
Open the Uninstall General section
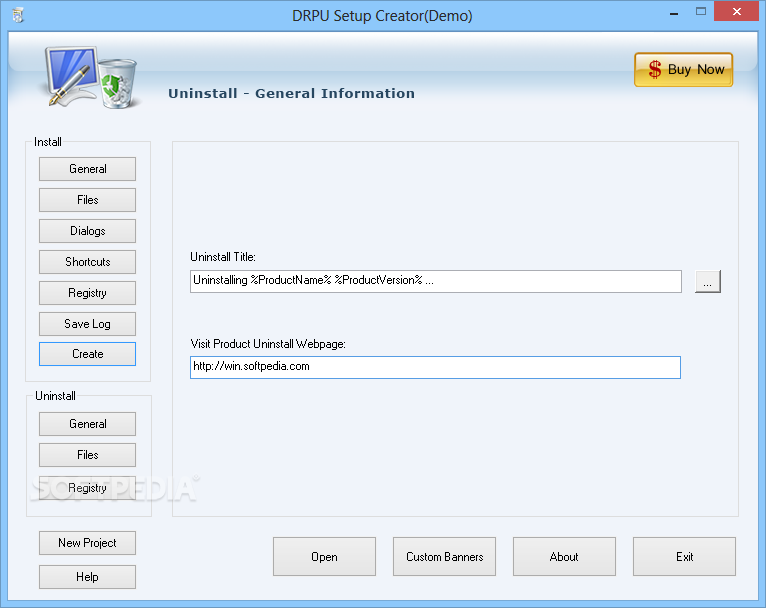click(87, 424)
